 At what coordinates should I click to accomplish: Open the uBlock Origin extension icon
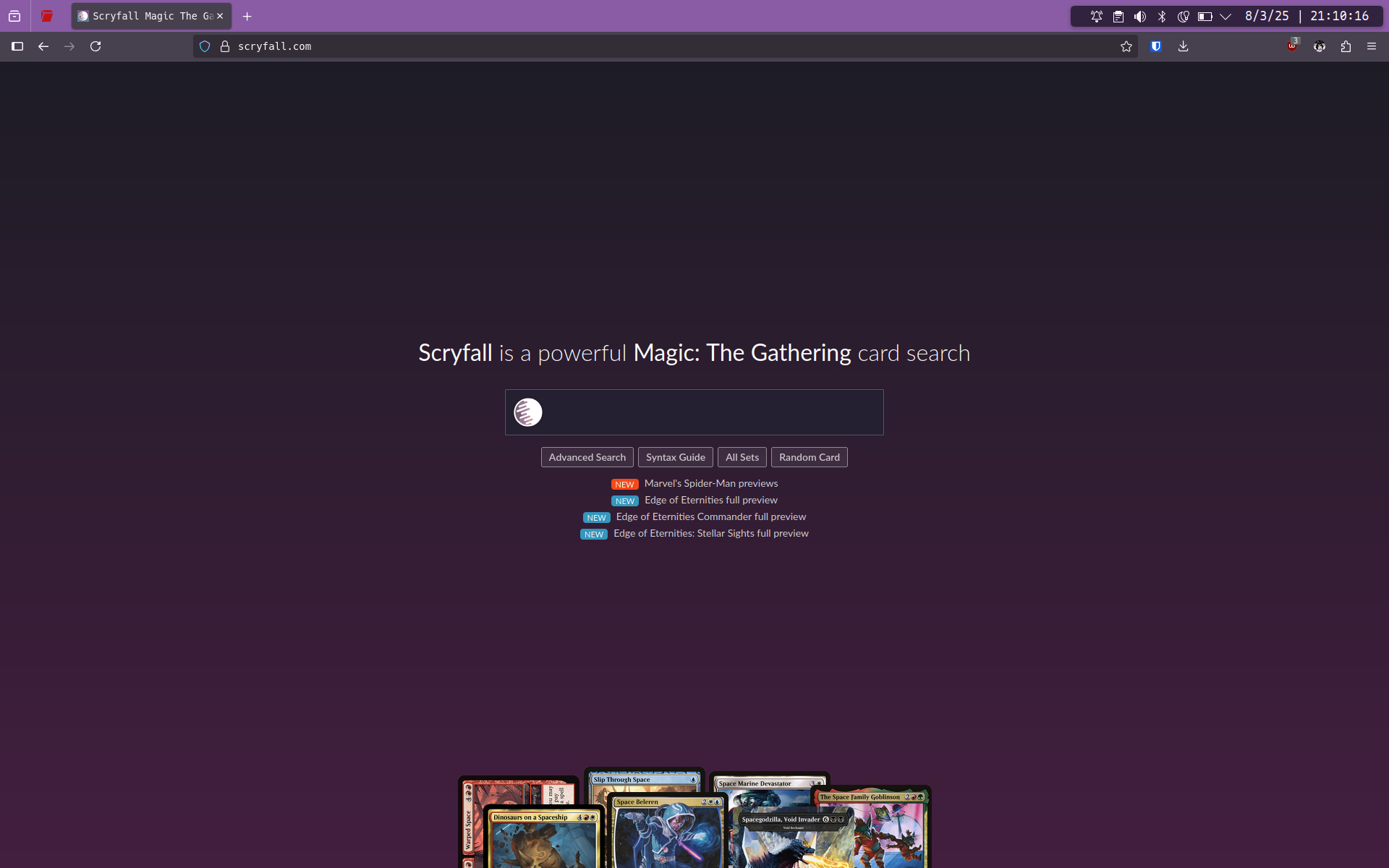[x=1292, y=46]
